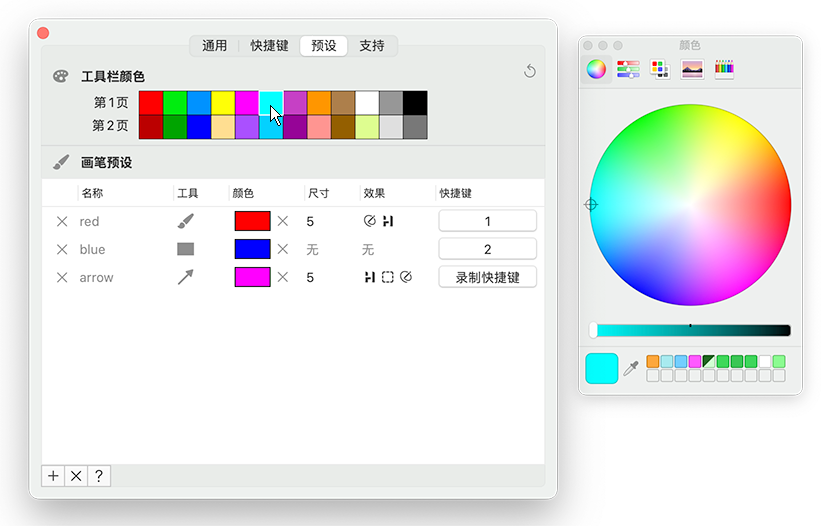The width and height of the screenshot is (826, 526).
Task: Reset toolbar colors with the circular arrow icon
Action: tap(530, 71)
